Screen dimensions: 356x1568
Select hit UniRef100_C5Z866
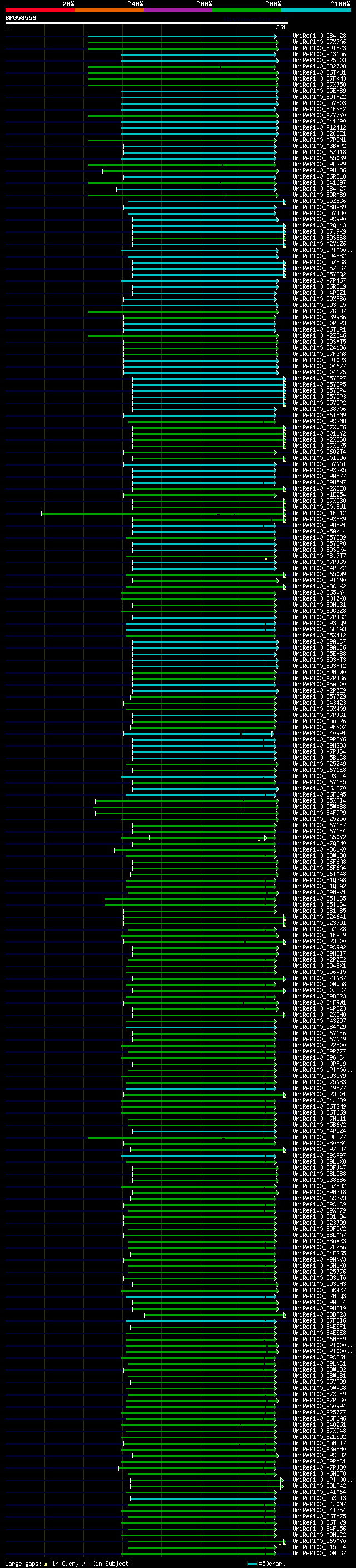click(319, 201)
